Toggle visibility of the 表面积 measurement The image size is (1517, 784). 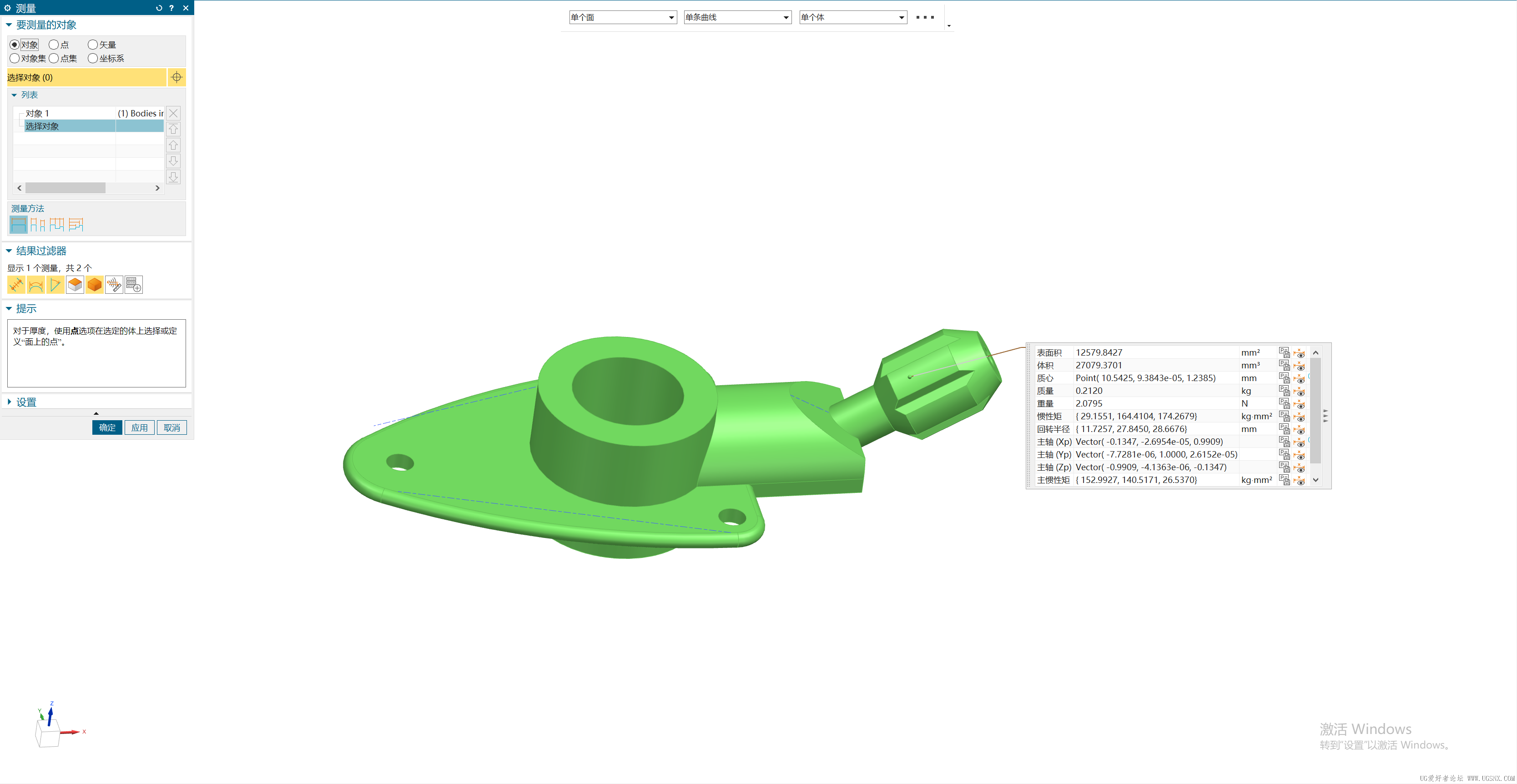click(1299, 352)
